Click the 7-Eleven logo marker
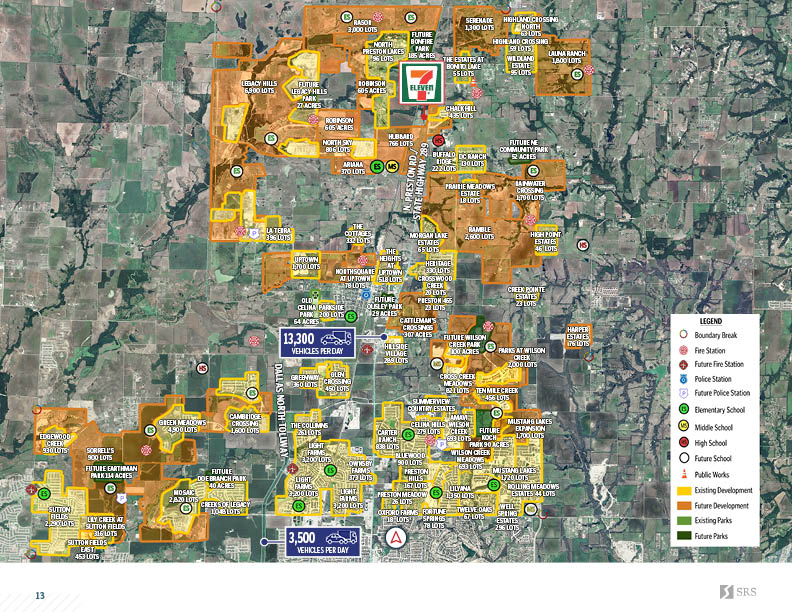Viewport: 792px width, 612px height. (421, 83)
